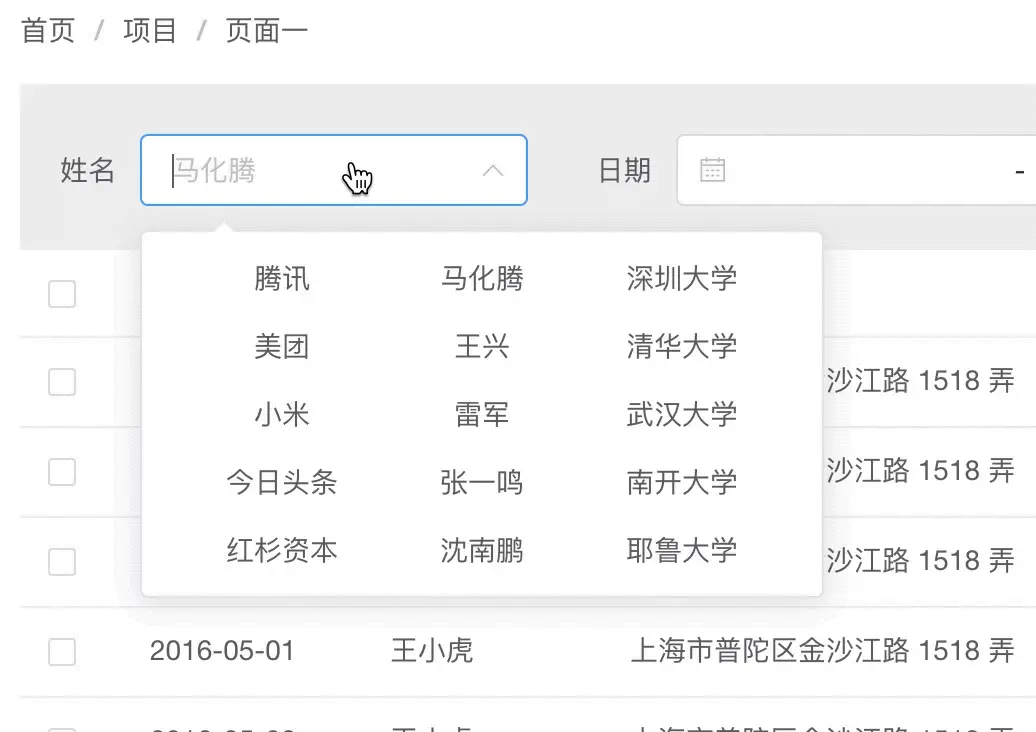This screenshot has width=1036, height=732.
Task: Click the 日期 field label
Action: click(x=624, y=170)
